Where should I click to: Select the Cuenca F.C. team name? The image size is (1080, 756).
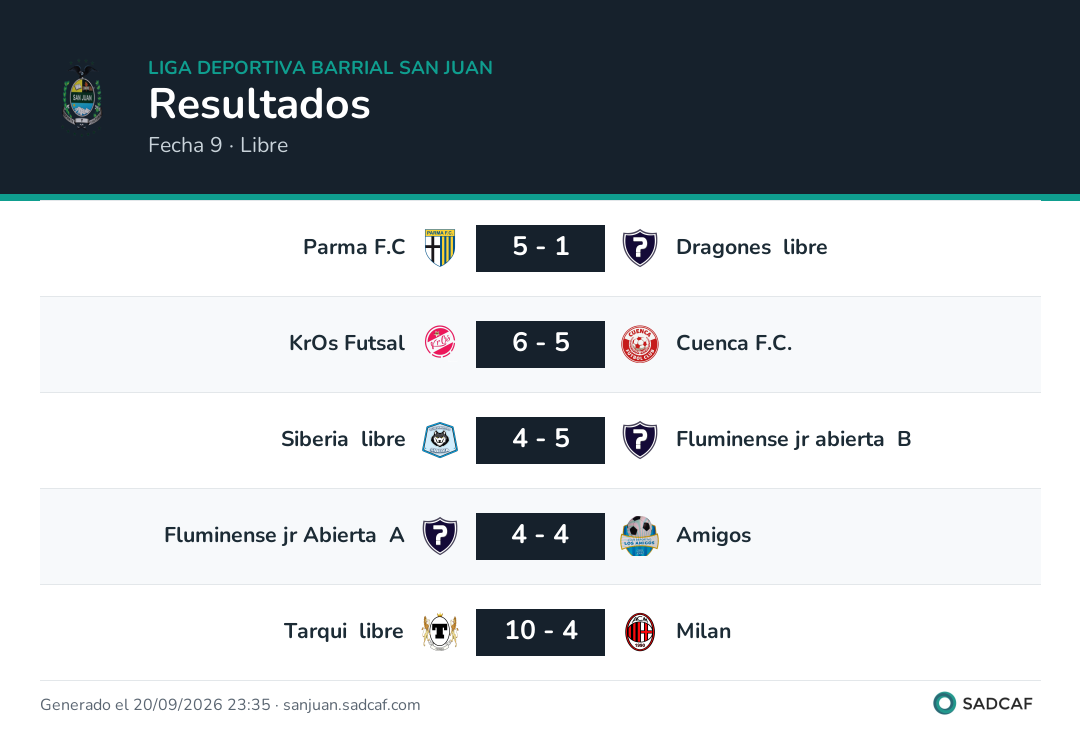[x=734, y=343]
